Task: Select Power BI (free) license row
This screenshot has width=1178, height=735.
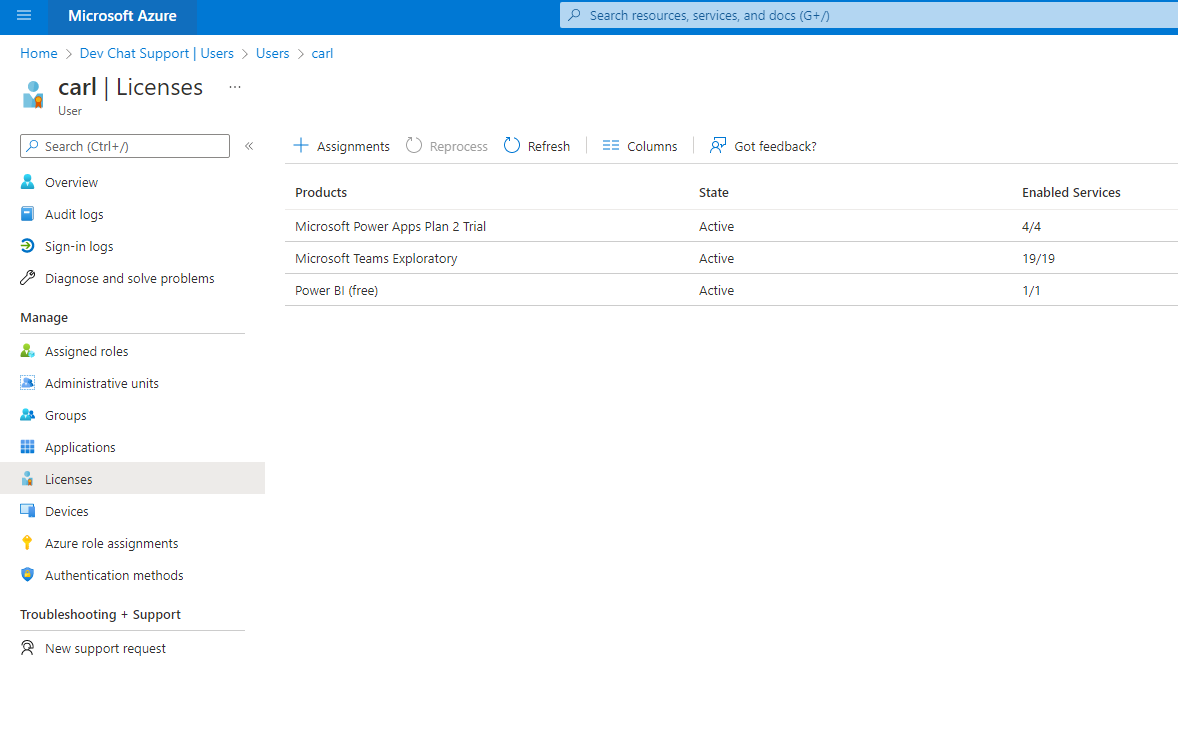Action: click(x=731, y=290)
